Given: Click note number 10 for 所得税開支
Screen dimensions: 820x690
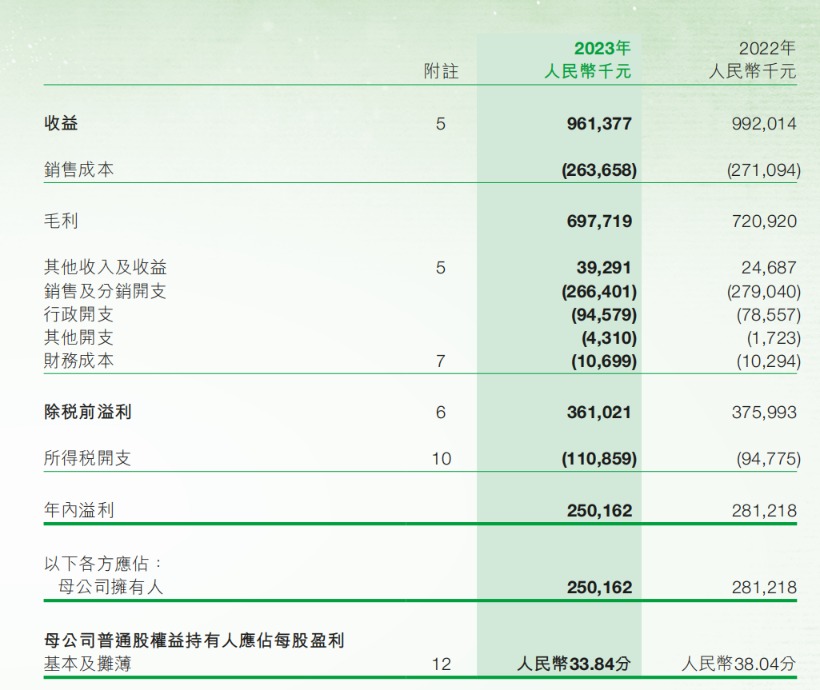Looking at the screenshot, I should (x=442, y=459).
